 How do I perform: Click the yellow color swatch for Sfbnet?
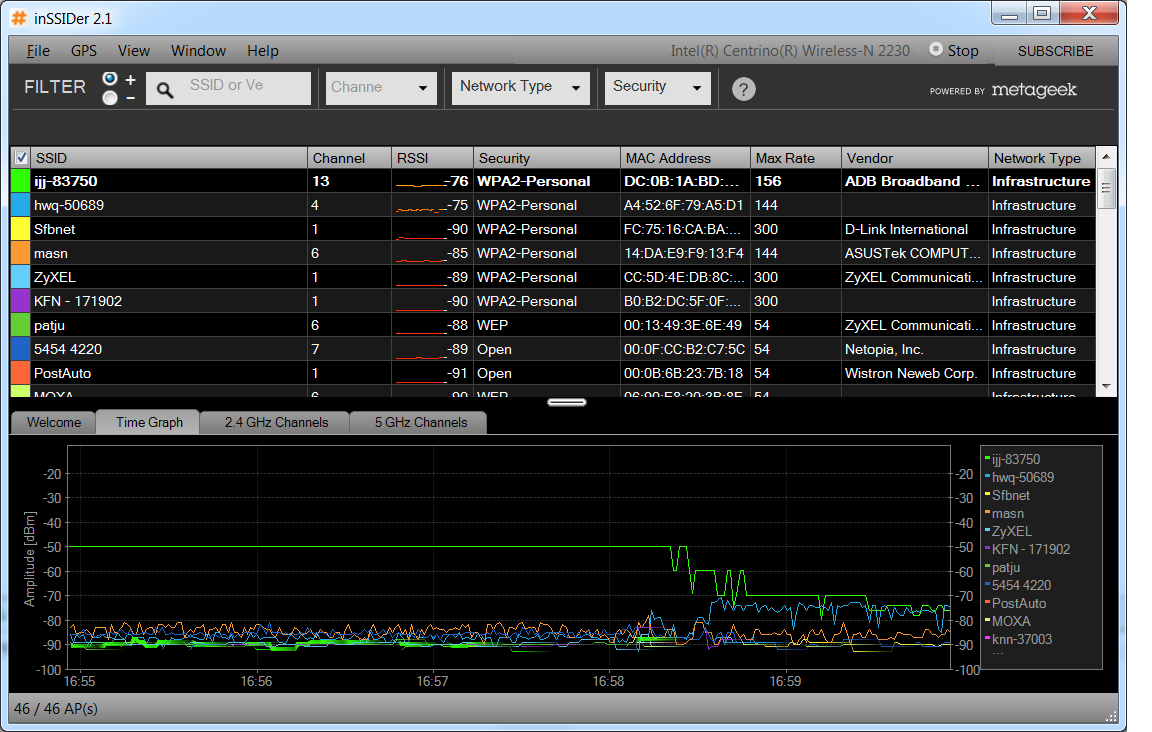pyautogui.click(x=21, y=229)
